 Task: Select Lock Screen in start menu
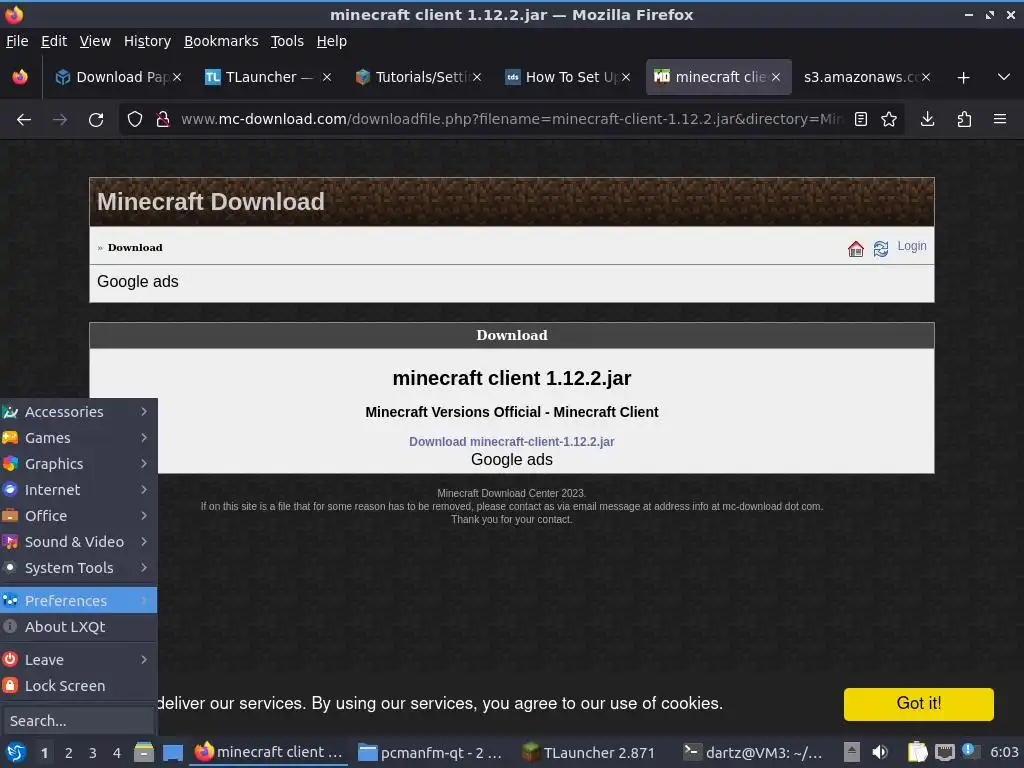[x=78, y=686]
